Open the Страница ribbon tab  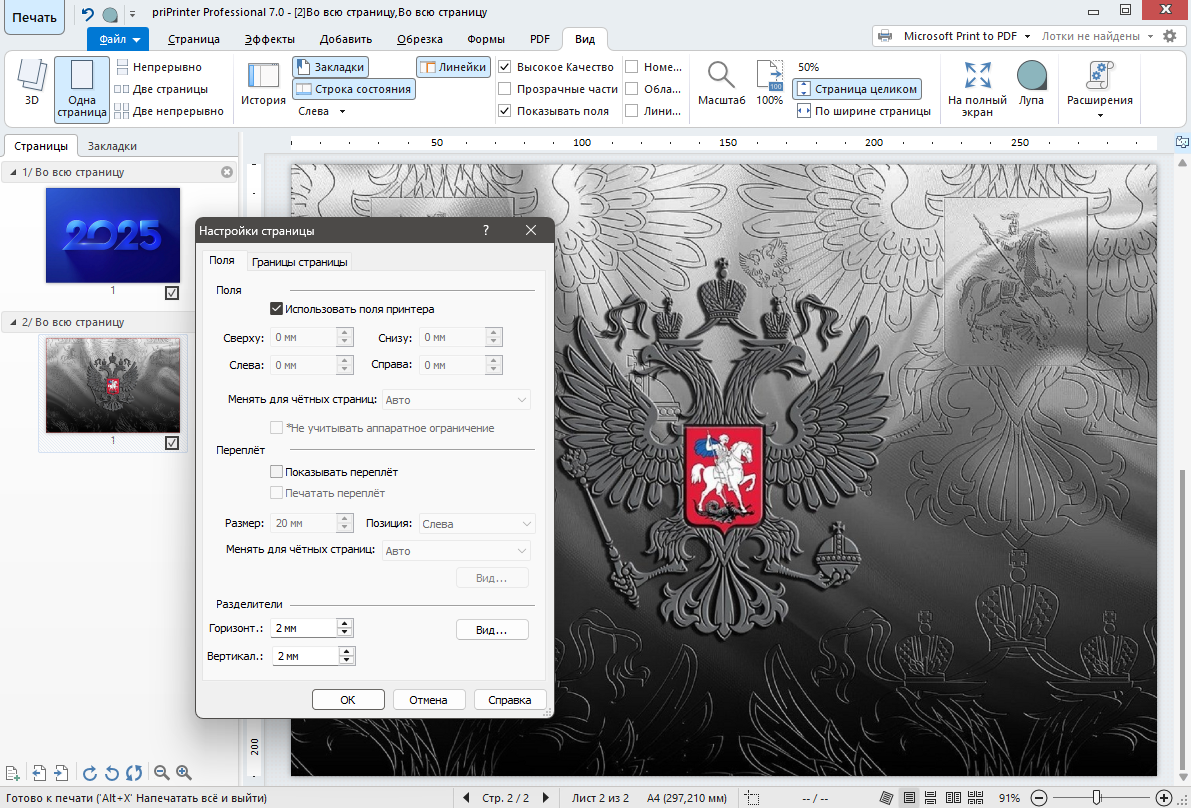pos(194,39)
